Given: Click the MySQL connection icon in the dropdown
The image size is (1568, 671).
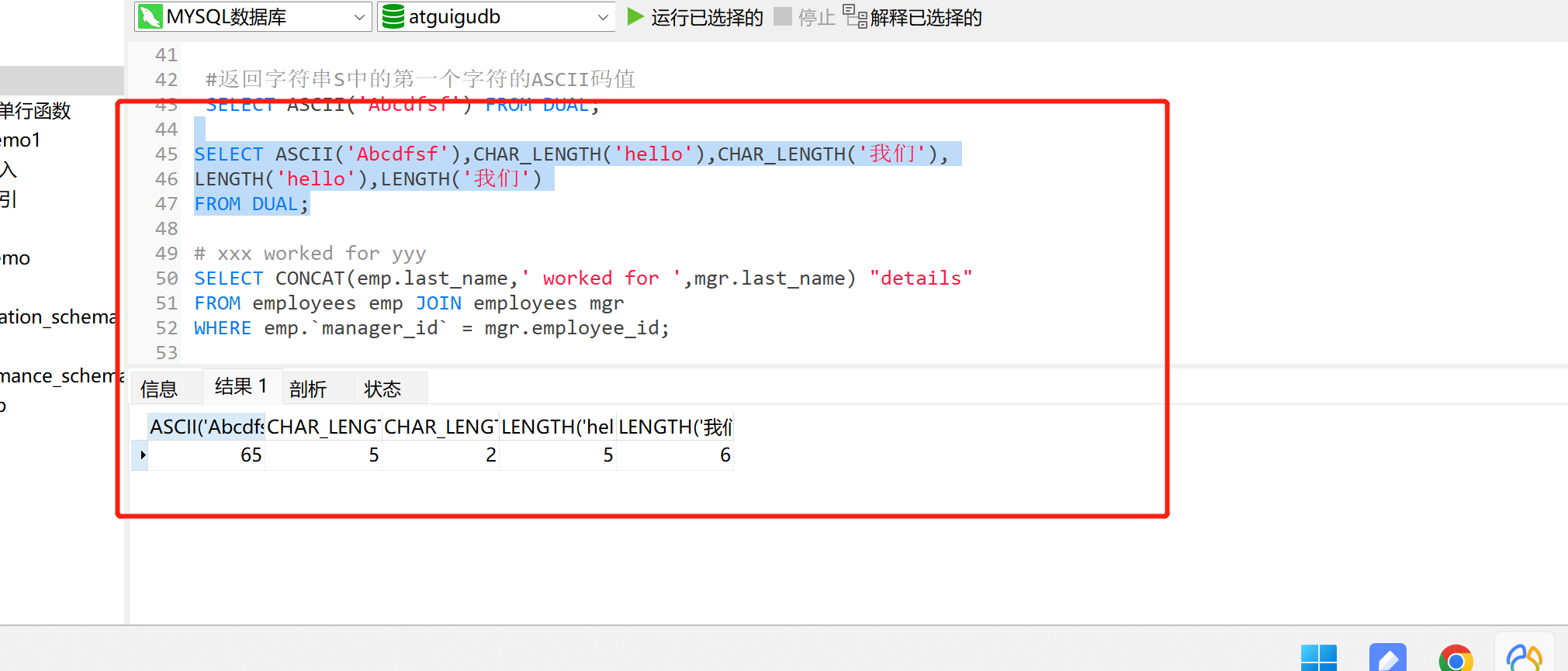Looking at the screenshot, I should [150, 16].
